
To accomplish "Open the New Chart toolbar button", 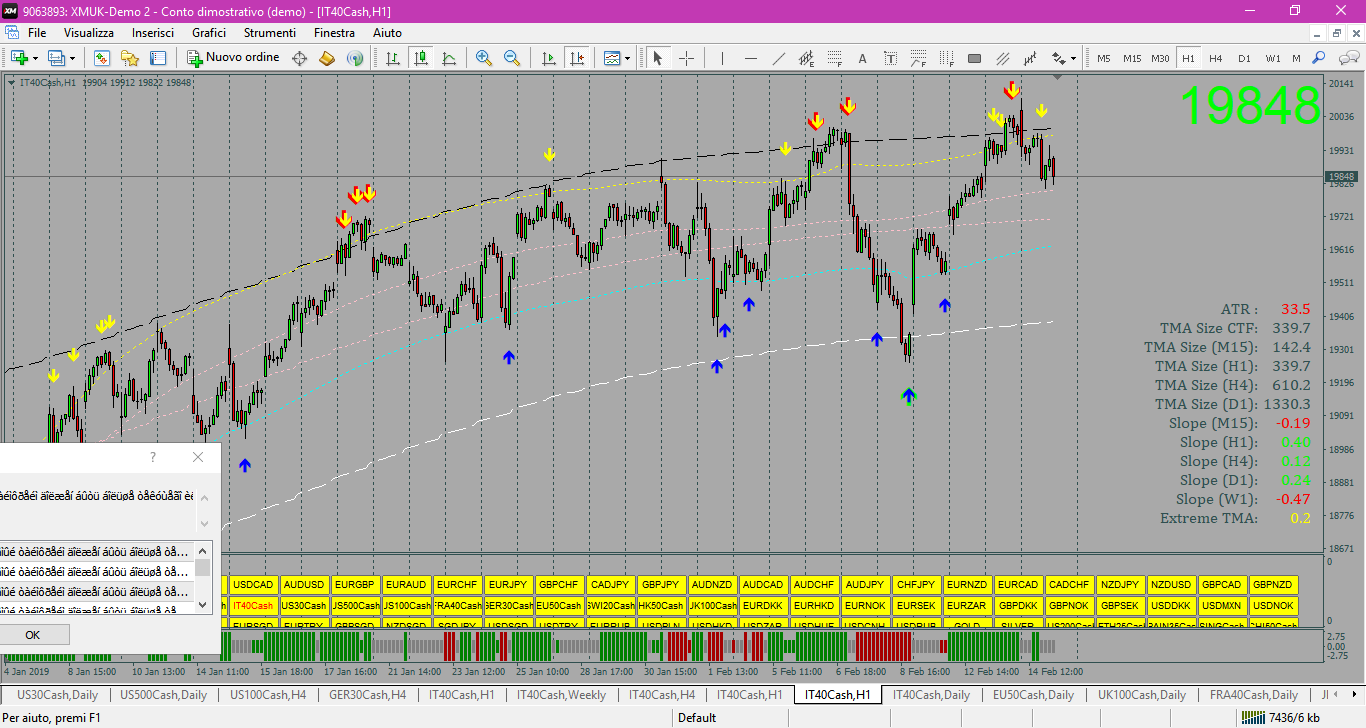I will 18,58.
